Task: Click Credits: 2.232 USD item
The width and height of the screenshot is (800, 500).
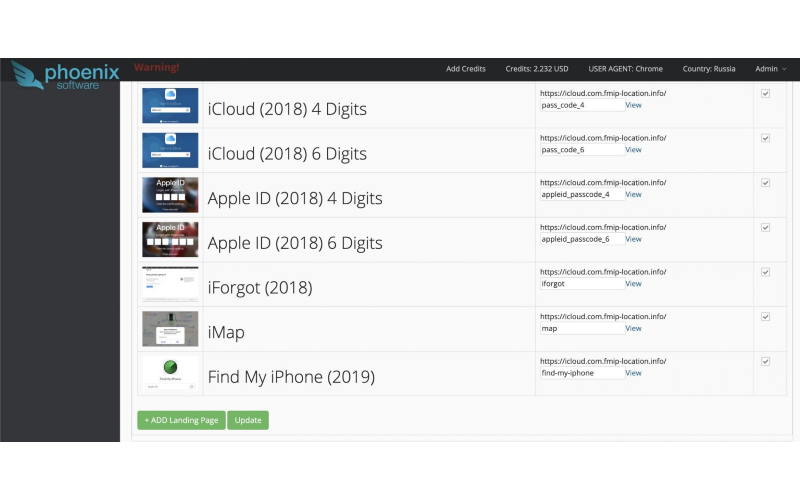Action: [x=537, y=69]
